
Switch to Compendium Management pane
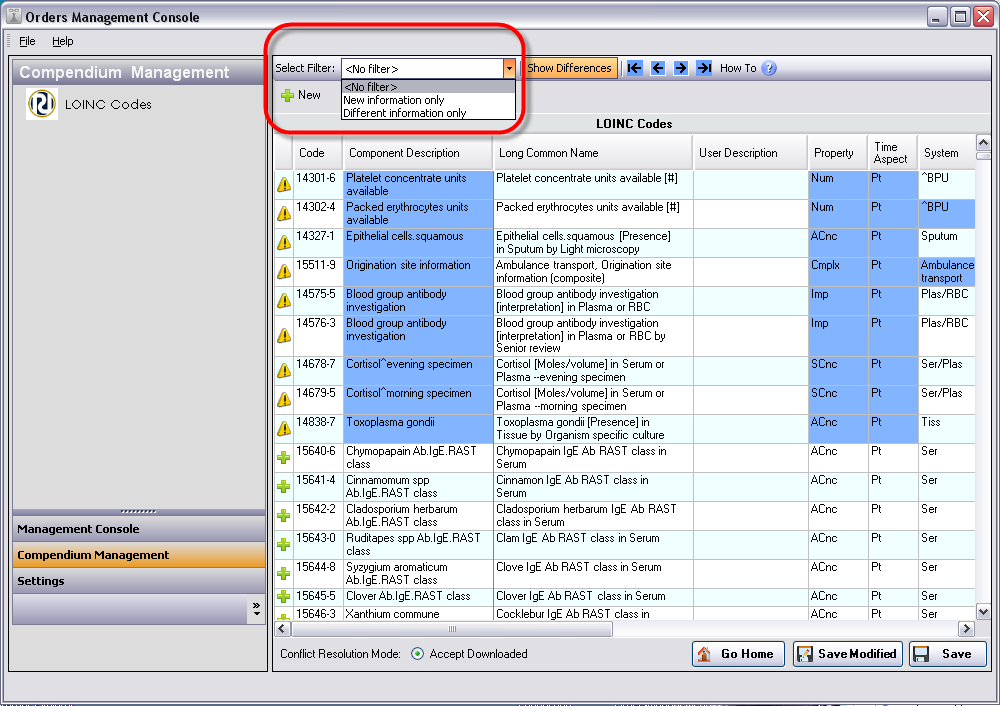coord(138,555)
